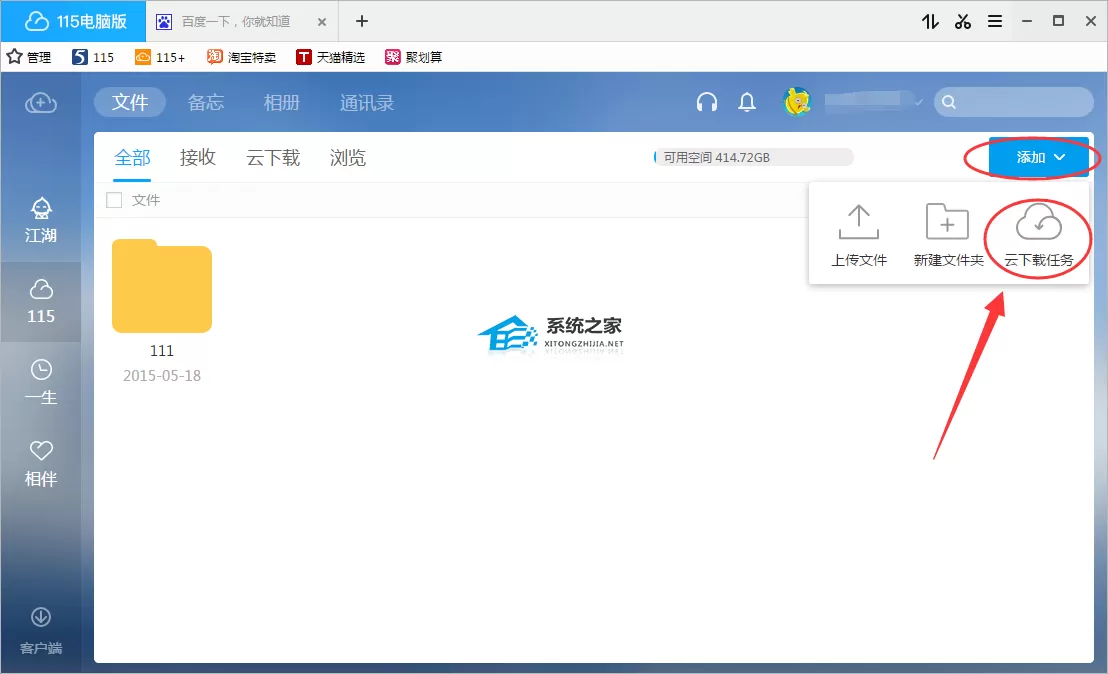Click the notification bell icon

click(x=747, y=102)
